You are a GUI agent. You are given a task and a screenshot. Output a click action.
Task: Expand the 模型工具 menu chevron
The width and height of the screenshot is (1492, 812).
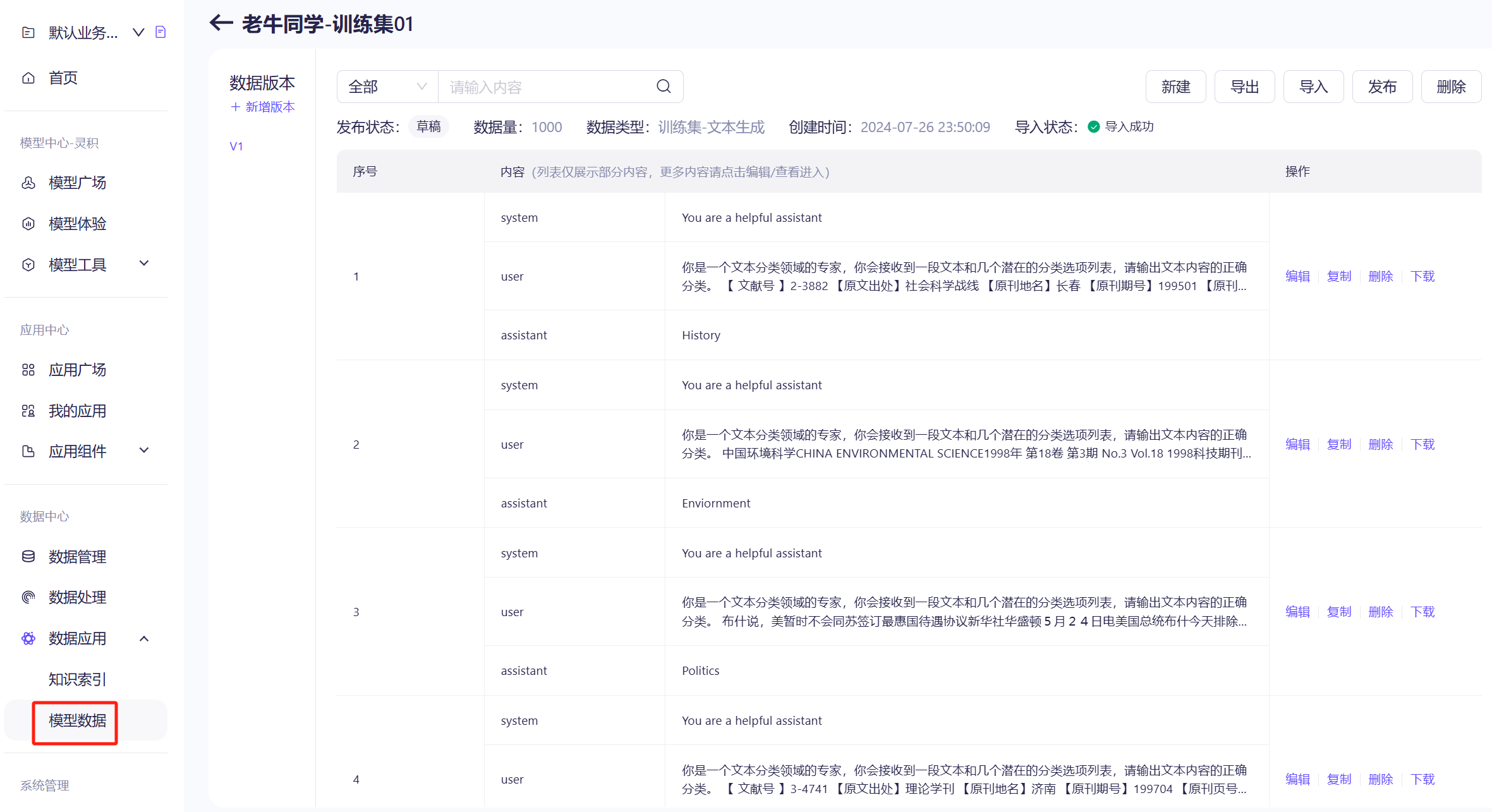pos(144,264)
